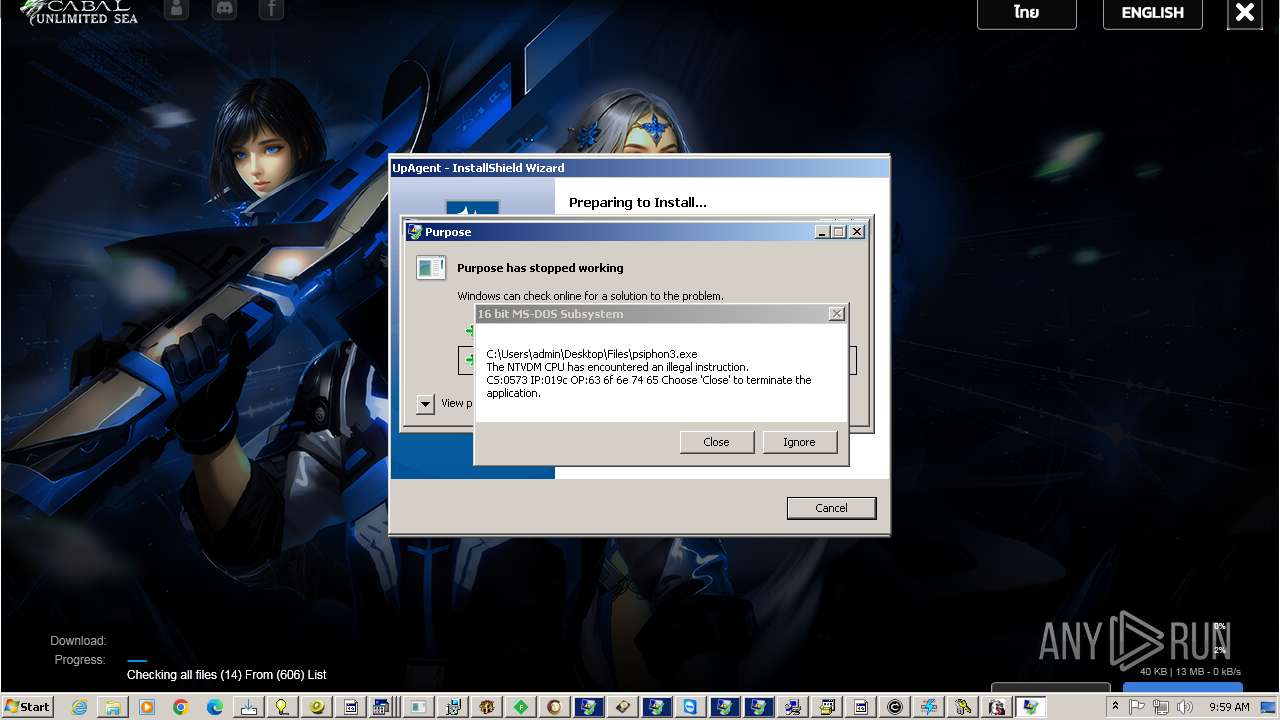Click Ignore in 16 bit MS-DOS dialog
The width and height of the screenshot is (1280, 720).
tap(800, 442)
